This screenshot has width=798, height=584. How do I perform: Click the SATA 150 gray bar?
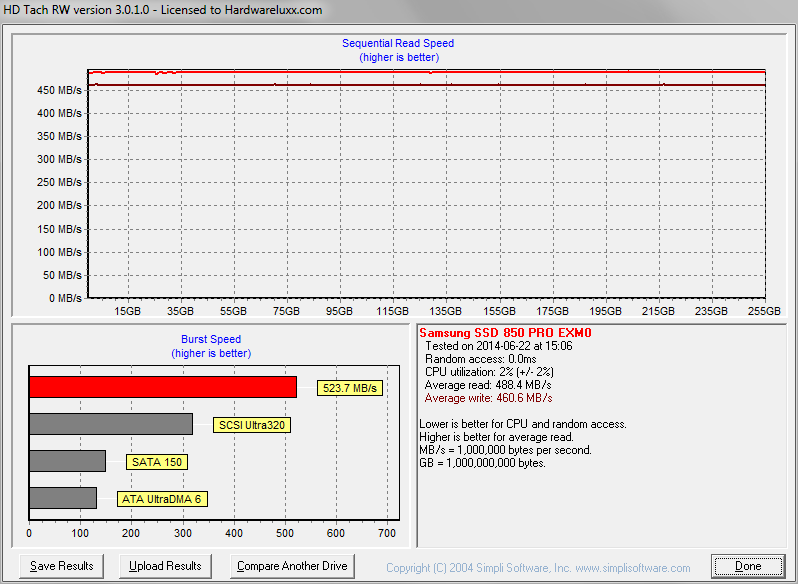(x=68, y=461)
